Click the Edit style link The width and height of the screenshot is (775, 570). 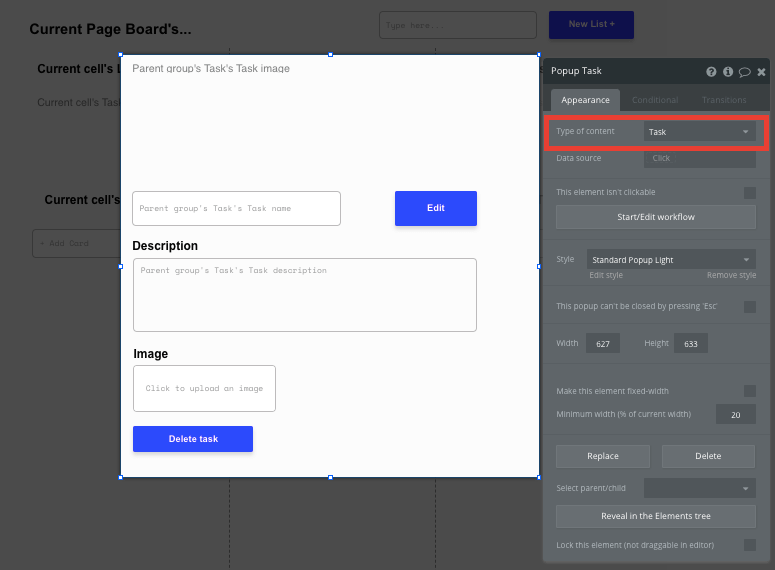point(605,275)
